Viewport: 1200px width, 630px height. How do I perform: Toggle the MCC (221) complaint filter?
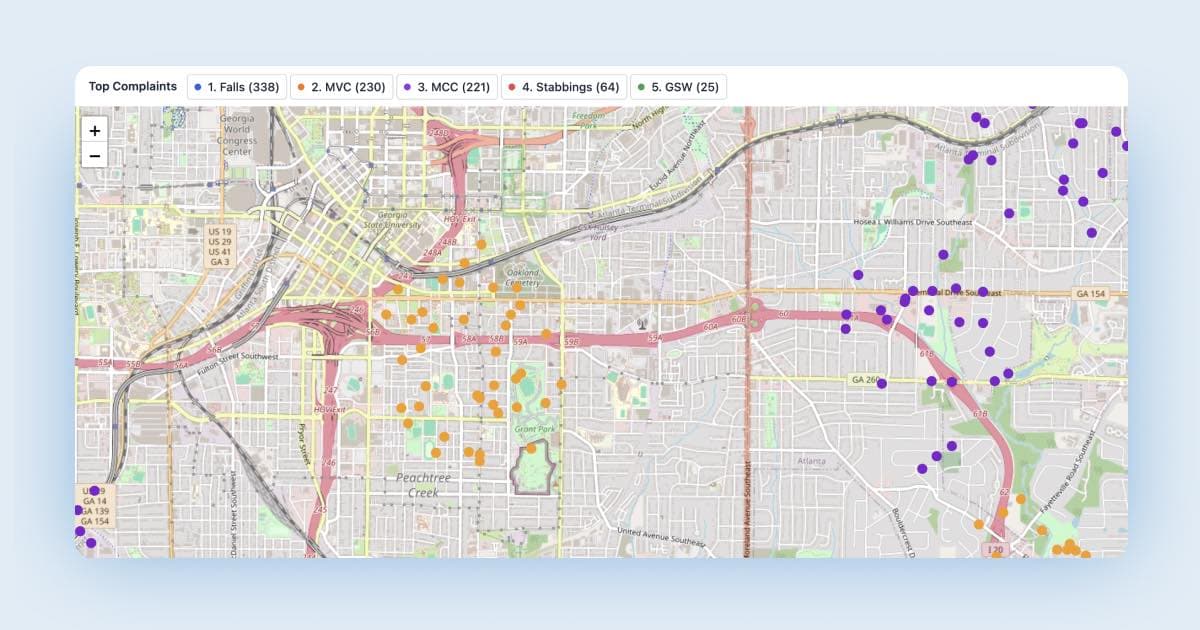tap(446, 87)
